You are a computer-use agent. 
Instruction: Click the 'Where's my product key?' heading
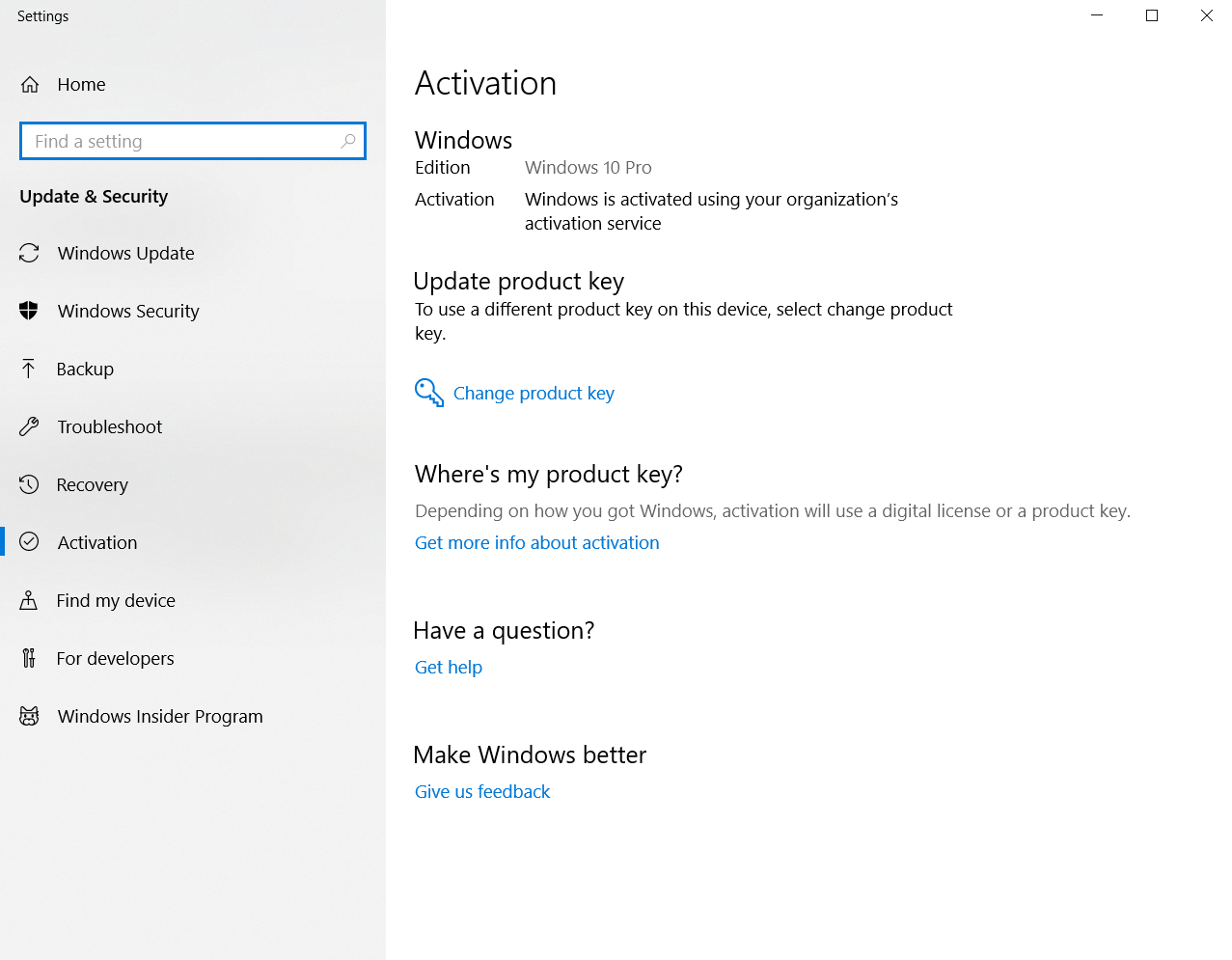coord(549,475)
